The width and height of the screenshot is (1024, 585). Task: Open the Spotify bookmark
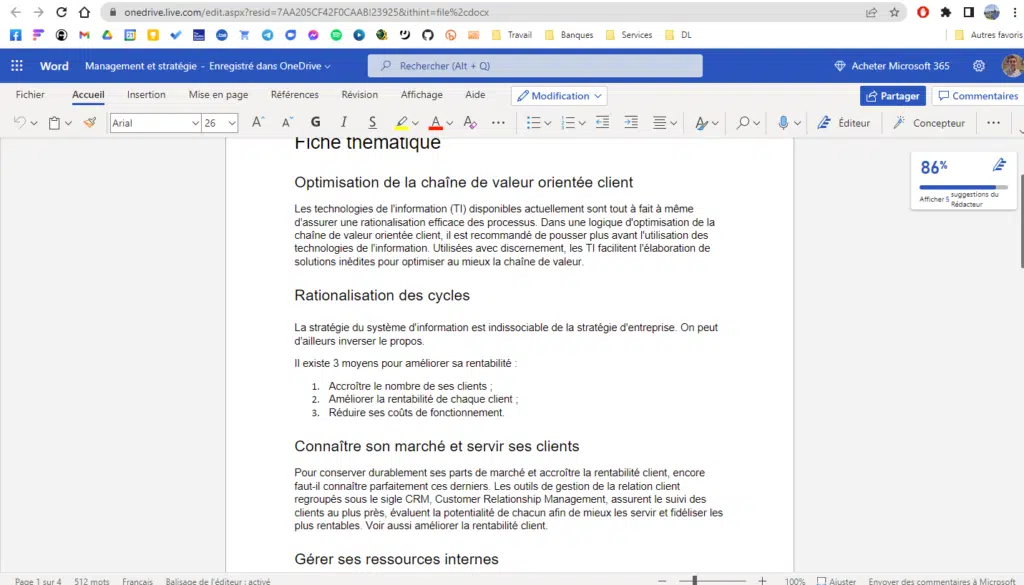tap(336, 35)
